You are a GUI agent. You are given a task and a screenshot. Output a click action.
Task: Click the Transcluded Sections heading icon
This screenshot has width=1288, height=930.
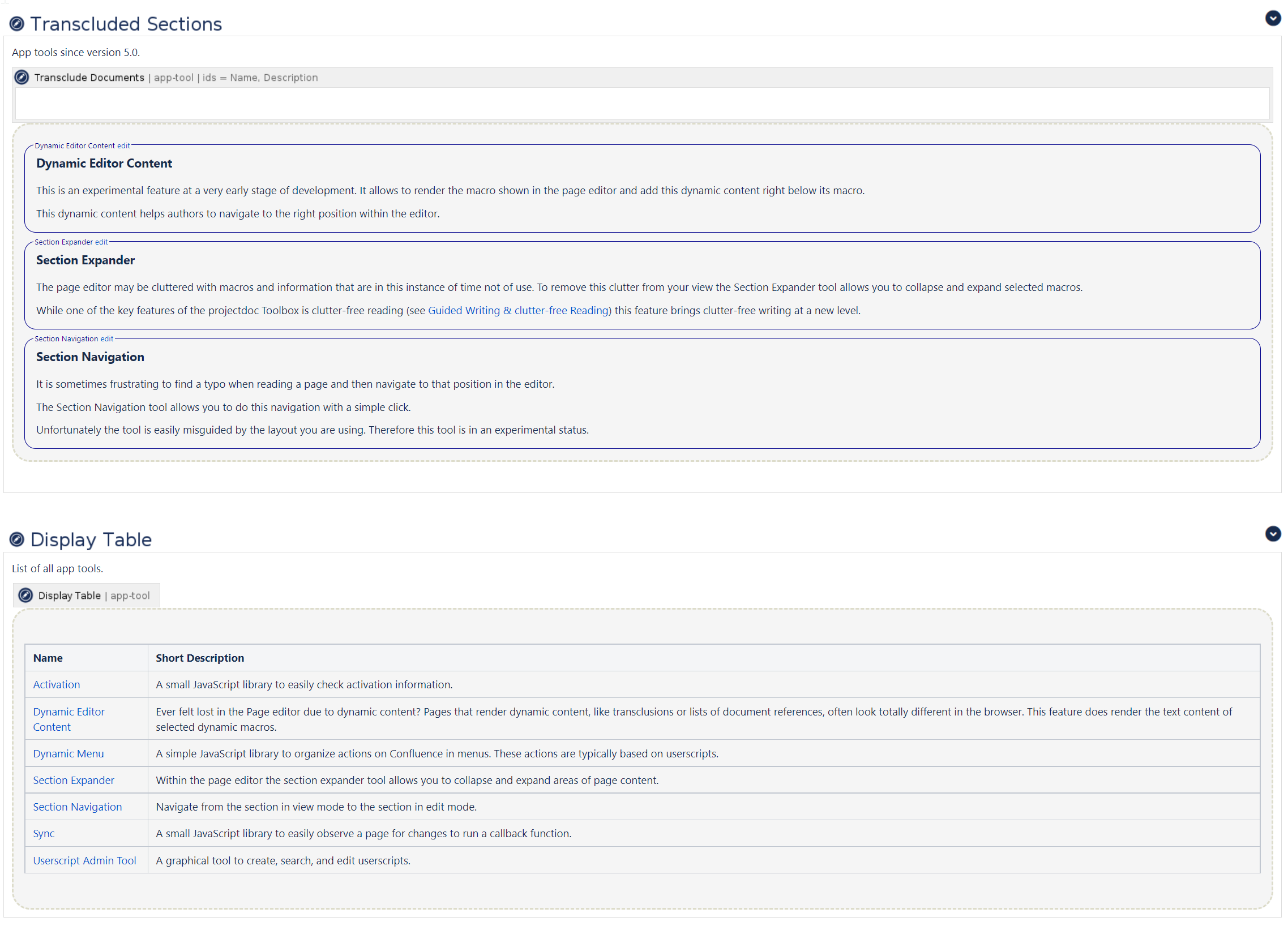[17, 24]
